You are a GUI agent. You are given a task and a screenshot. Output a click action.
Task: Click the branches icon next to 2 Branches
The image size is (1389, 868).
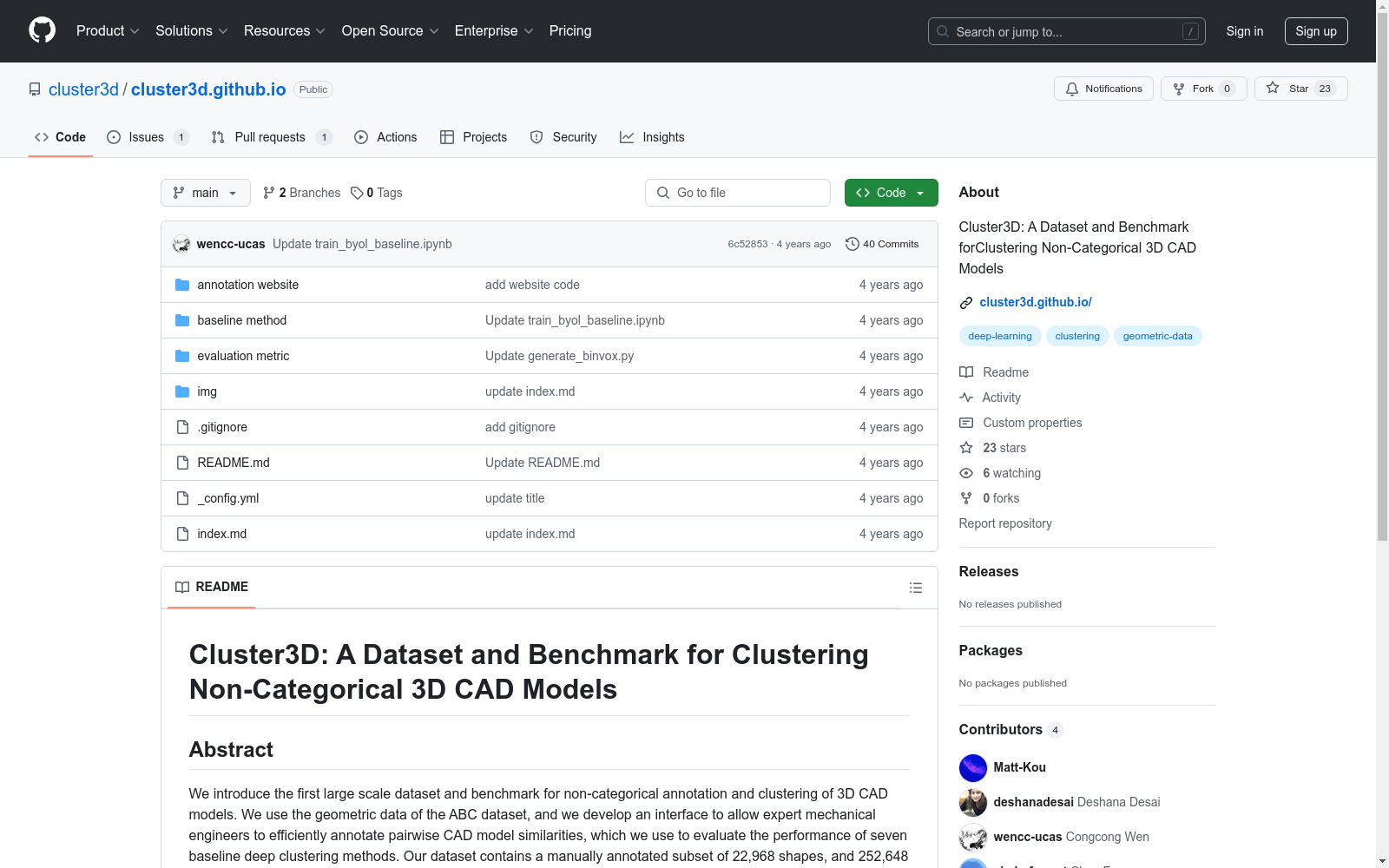(x=269, y=193)
